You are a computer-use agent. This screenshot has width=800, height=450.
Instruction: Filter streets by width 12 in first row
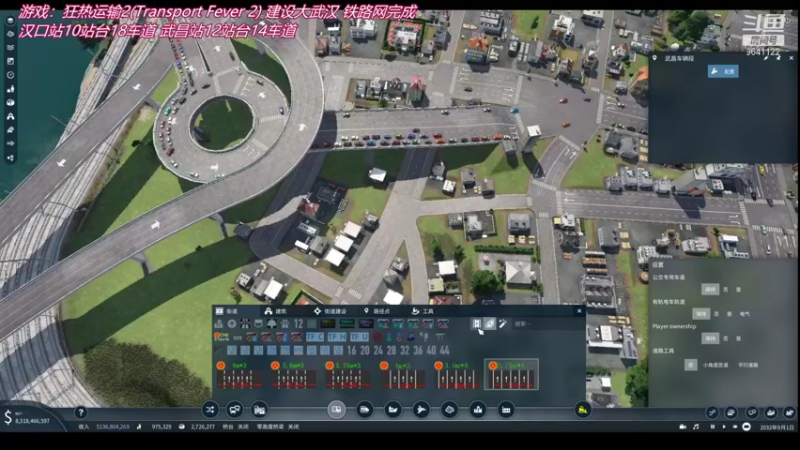point(298,323)
